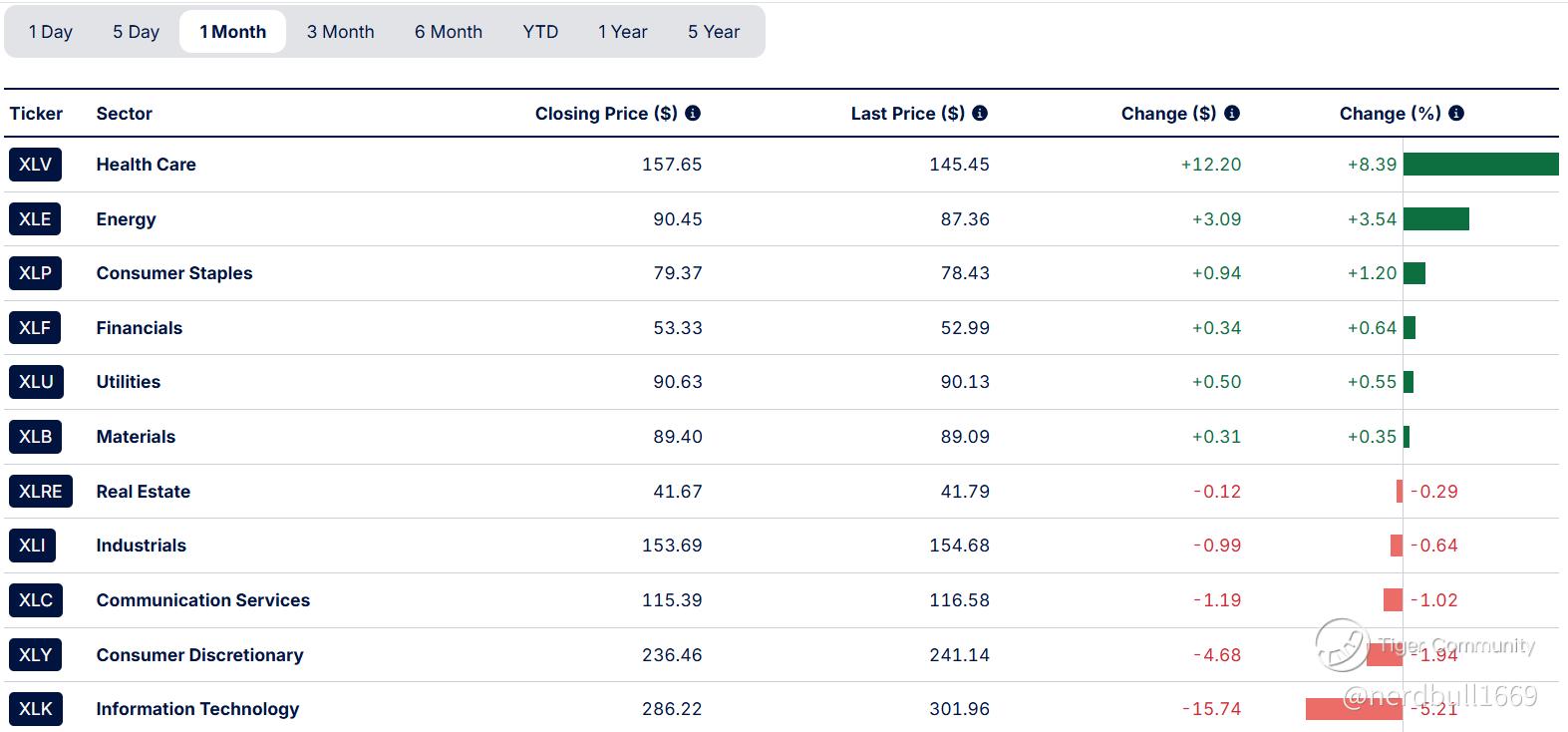Viewport: 1568px width, 732px height.
Task: Open Information Technology sector link
Action: pyautogui.click(x=197, y=709)
